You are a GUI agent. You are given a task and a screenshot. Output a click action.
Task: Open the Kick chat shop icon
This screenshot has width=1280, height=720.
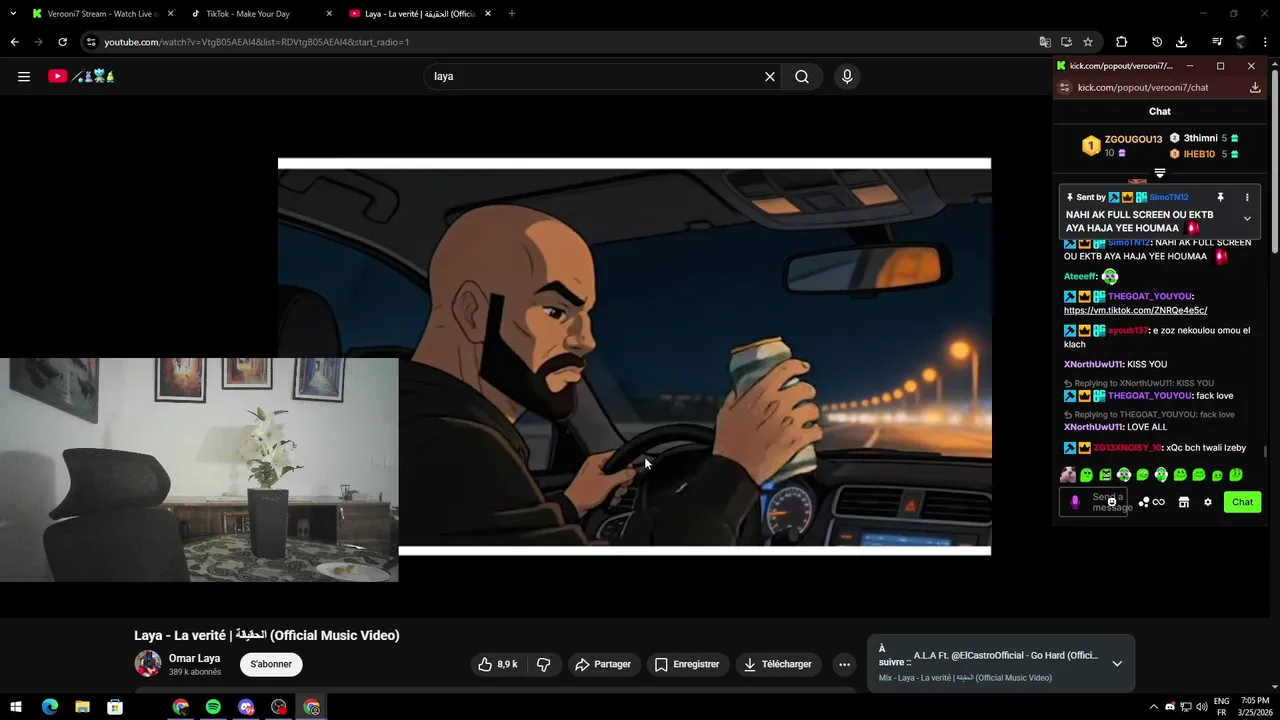1184,502
